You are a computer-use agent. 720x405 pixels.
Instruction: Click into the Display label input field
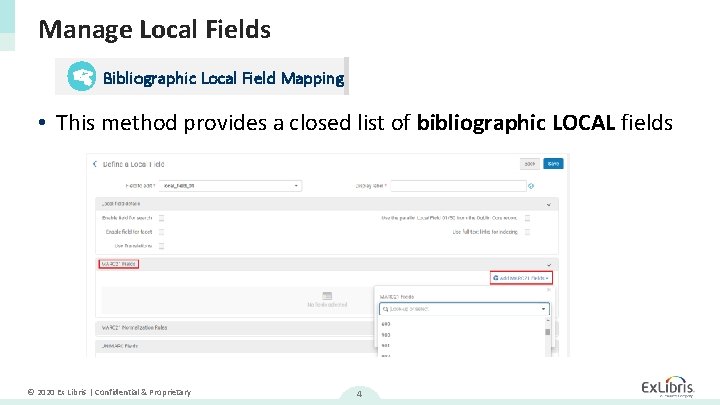click(458, 186)
